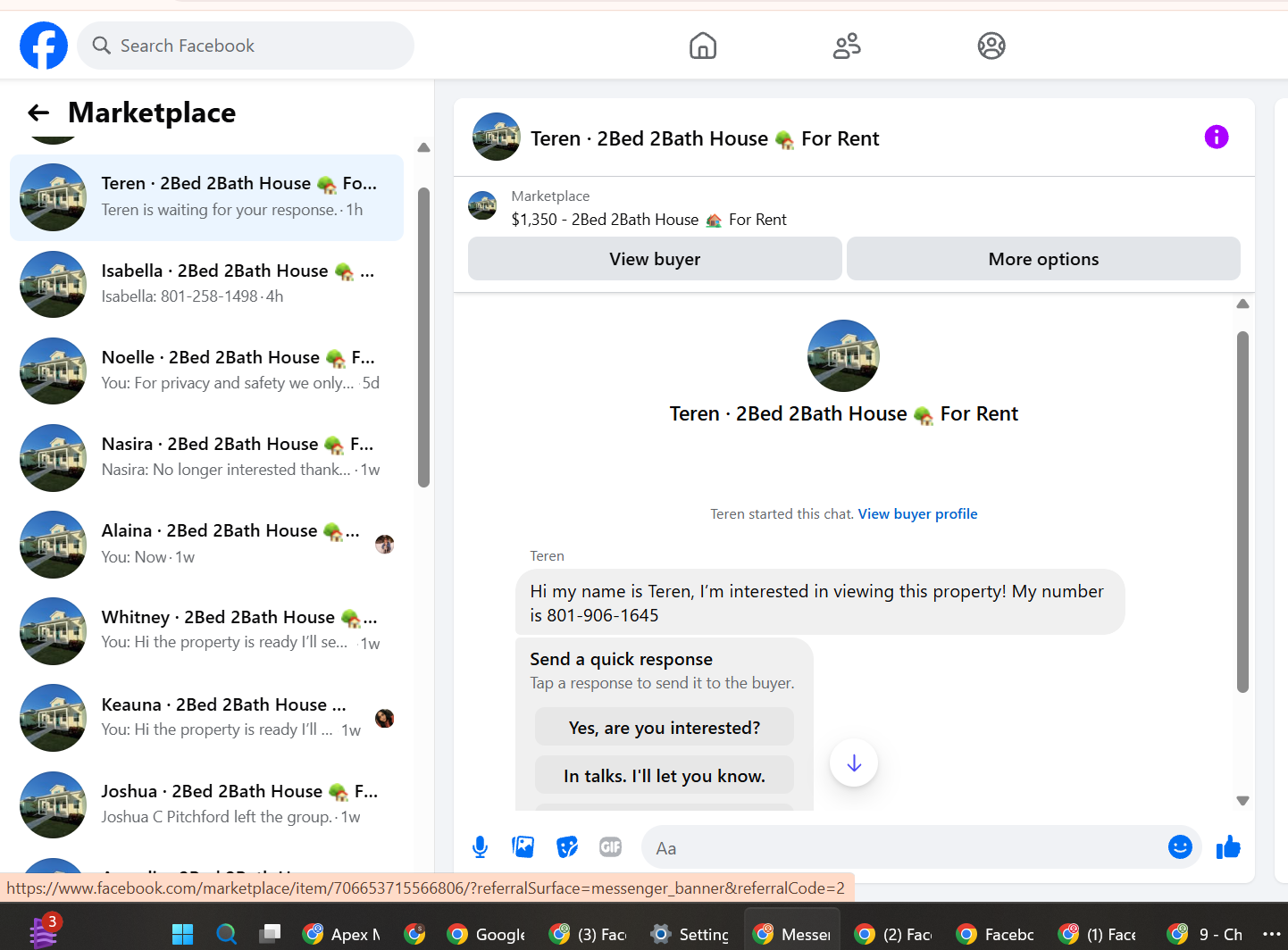
Task: Record a voice clip with microphone icon
Action: coord(480,847)
